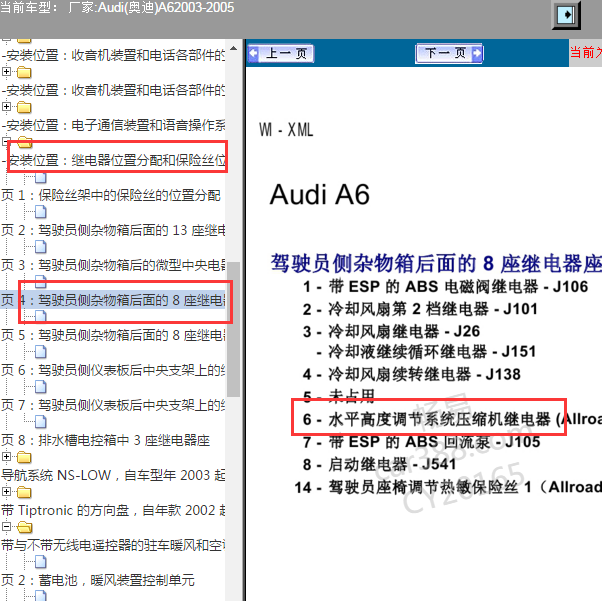
Task: Collapse the folder above 带与不带无线电遥控器的驻车暖风
Action: (x=6, y=526)
